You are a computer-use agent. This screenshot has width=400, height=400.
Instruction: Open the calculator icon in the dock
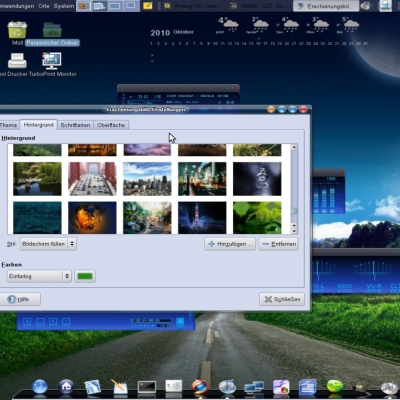point(174,387)
